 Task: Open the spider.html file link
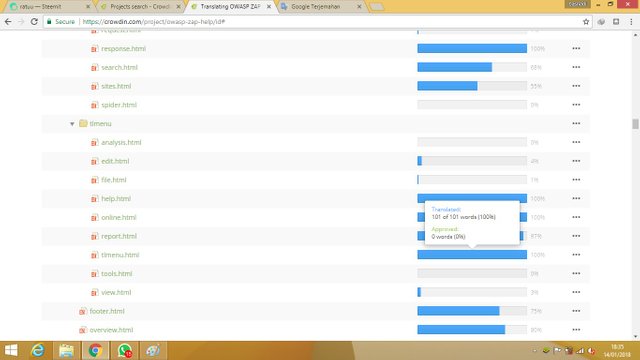coord(119,105)
